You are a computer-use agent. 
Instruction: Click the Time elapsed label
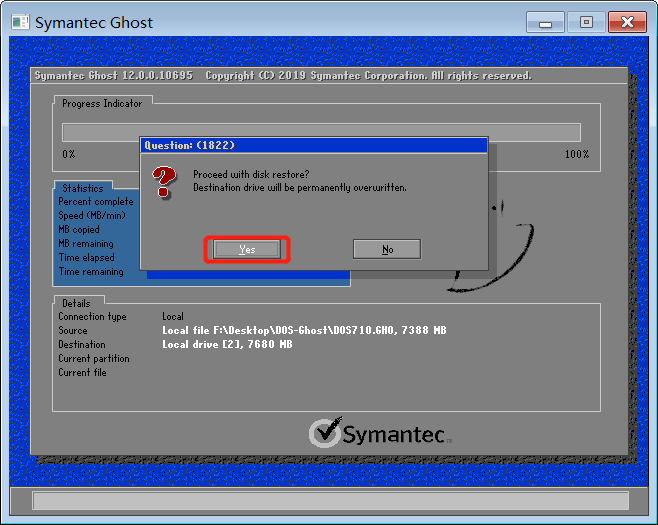[x=86, y=258]
